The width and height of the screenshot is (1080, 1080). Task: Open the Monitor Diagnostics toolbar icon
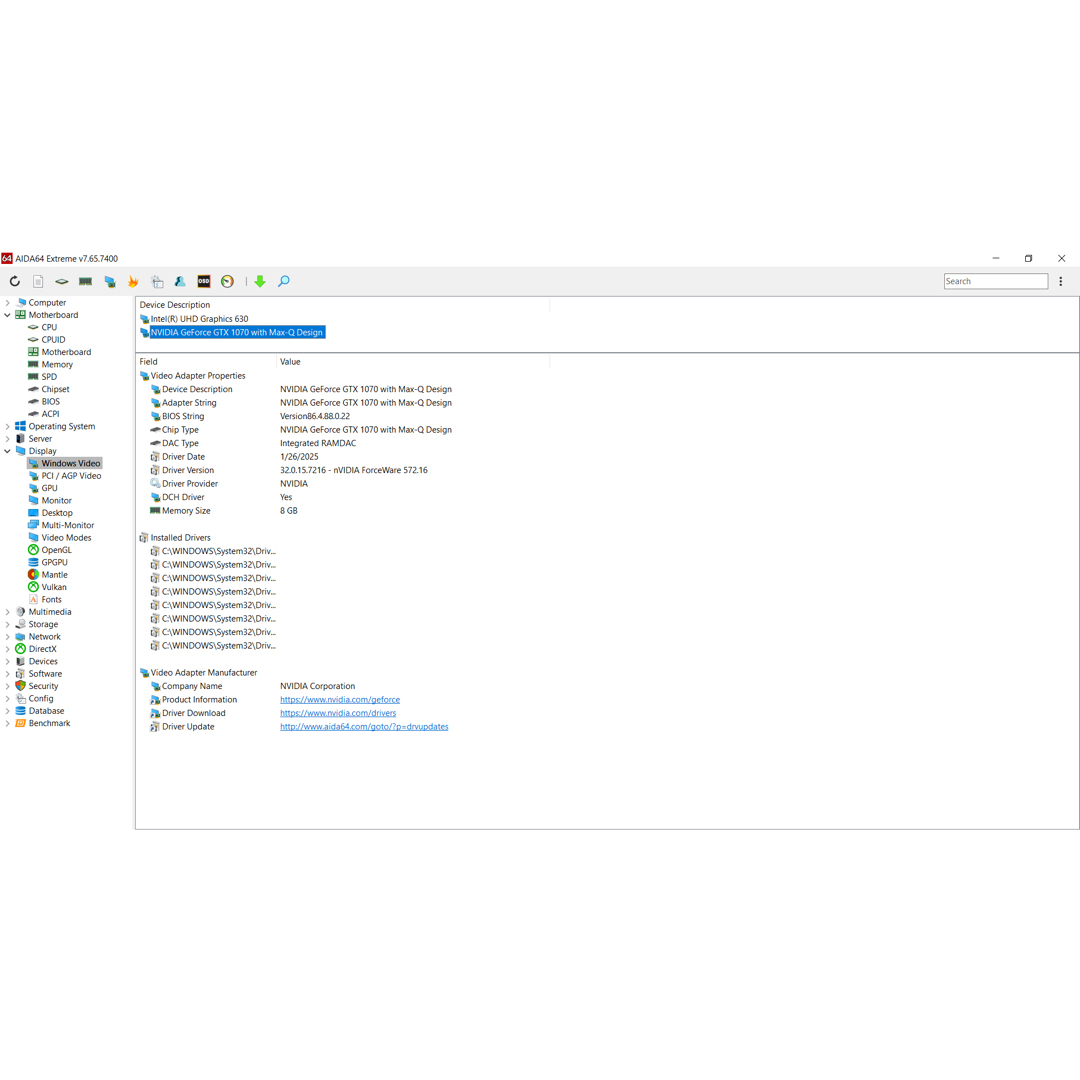[x=110, y=281]
